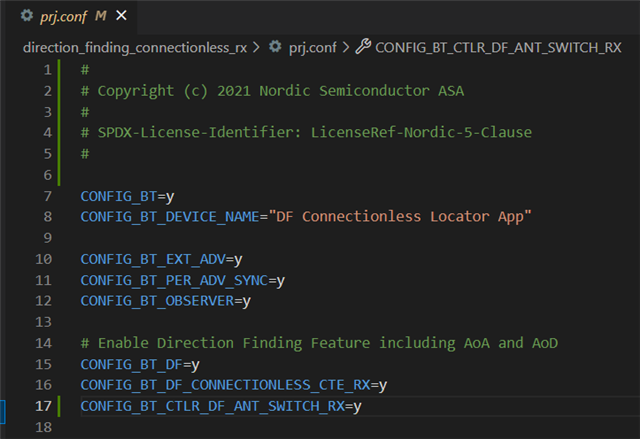Click the wrench icon in breadcrumb
The height and width of the screenshot is (439, 640).
tap(363, 47)
